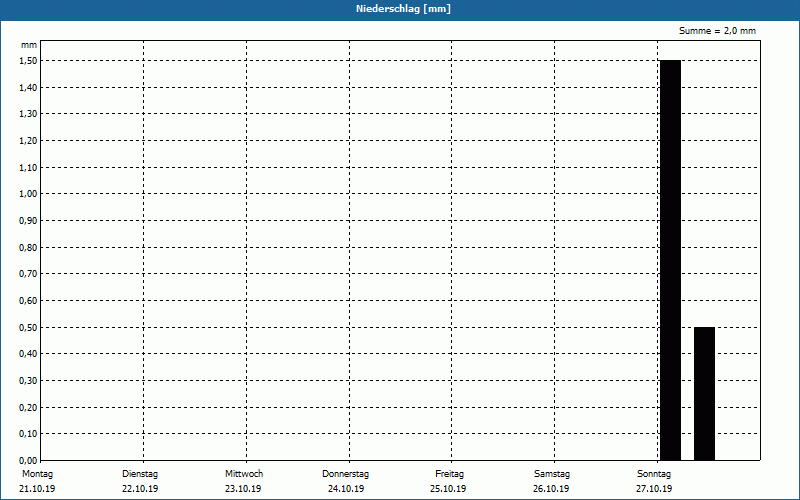Click the 0,90 y-axis value
800x500 pixels.
coord(28,221)
